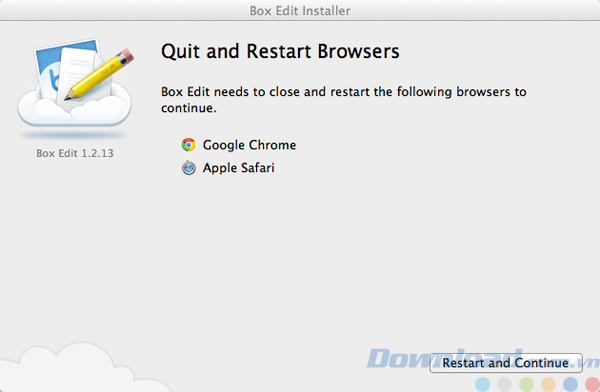
Task: Click the Quit and Restart Browsers heading
Action: [280, 51]
